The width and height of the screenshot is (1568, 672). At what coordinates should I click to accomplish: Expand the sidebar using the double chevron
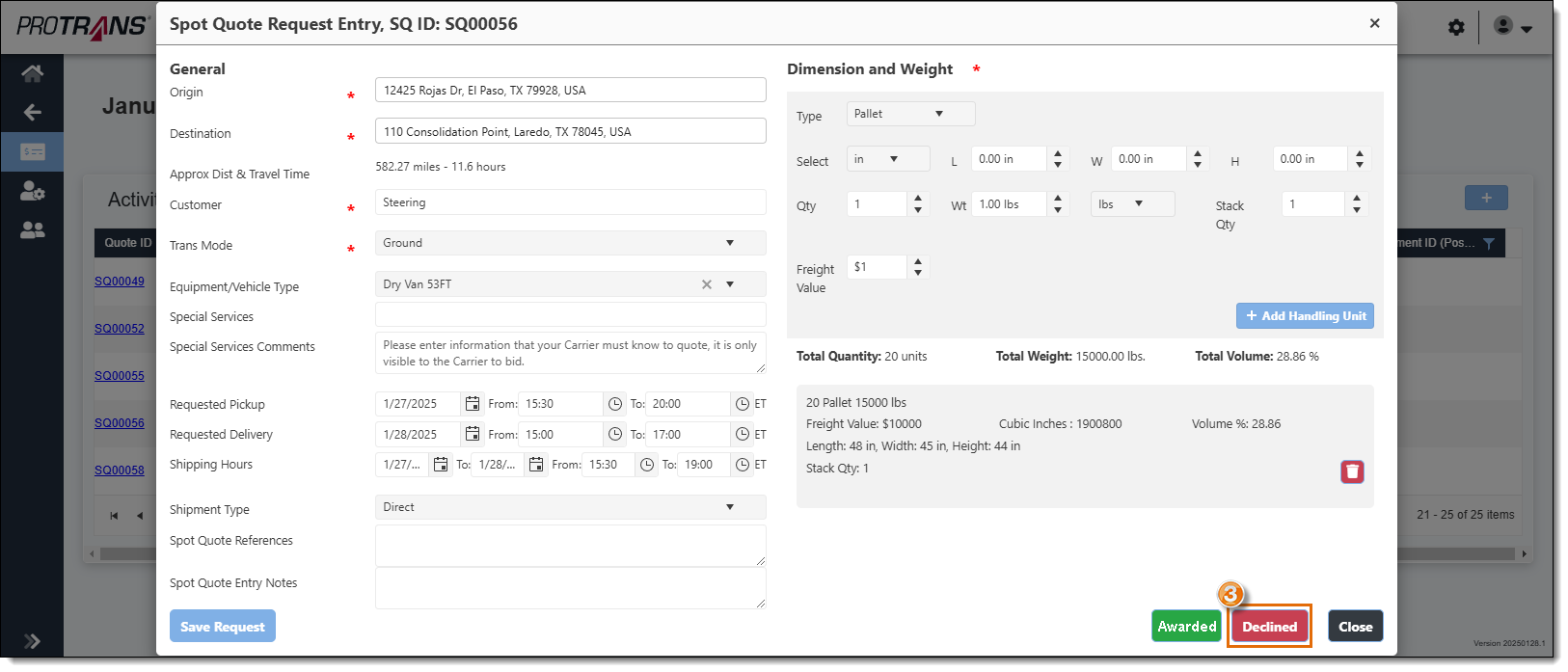click(x=32, y=640)
